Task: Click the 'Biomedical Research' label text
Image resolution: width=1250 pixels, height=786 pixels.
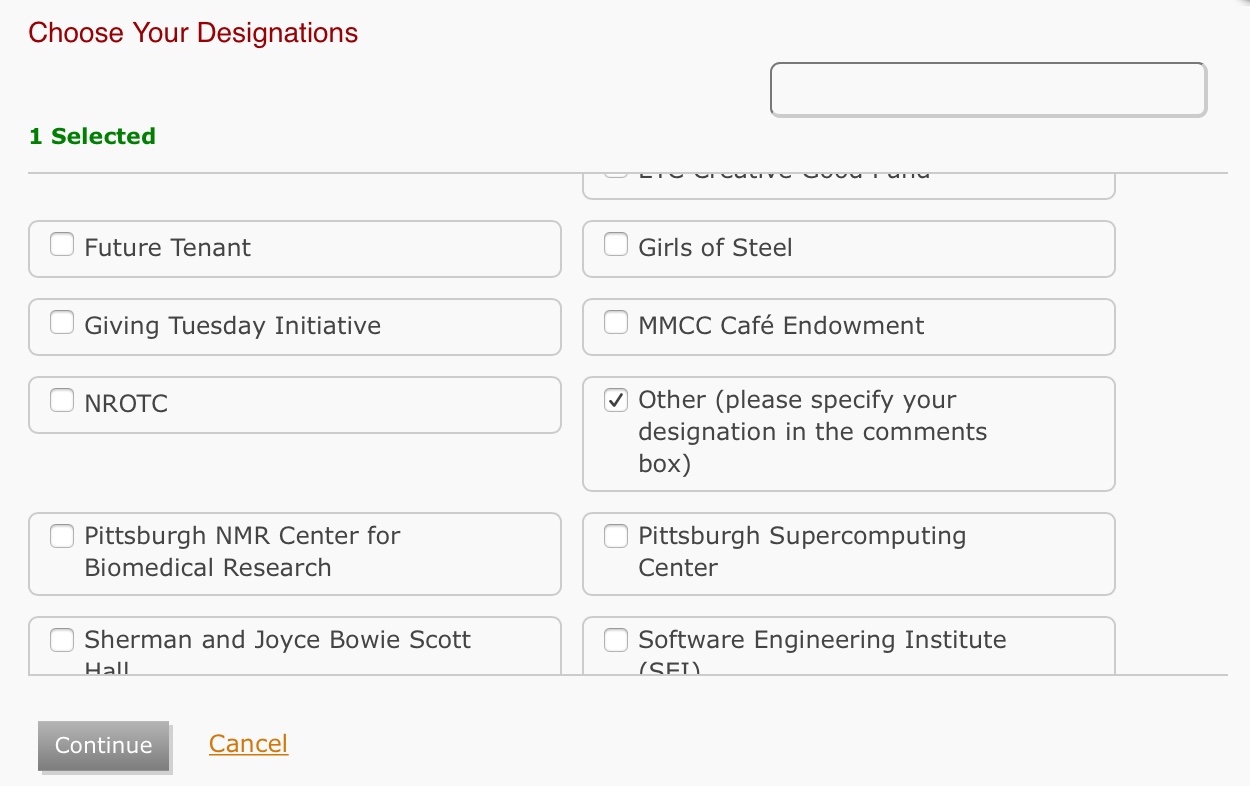Action: tap(207, 568)
